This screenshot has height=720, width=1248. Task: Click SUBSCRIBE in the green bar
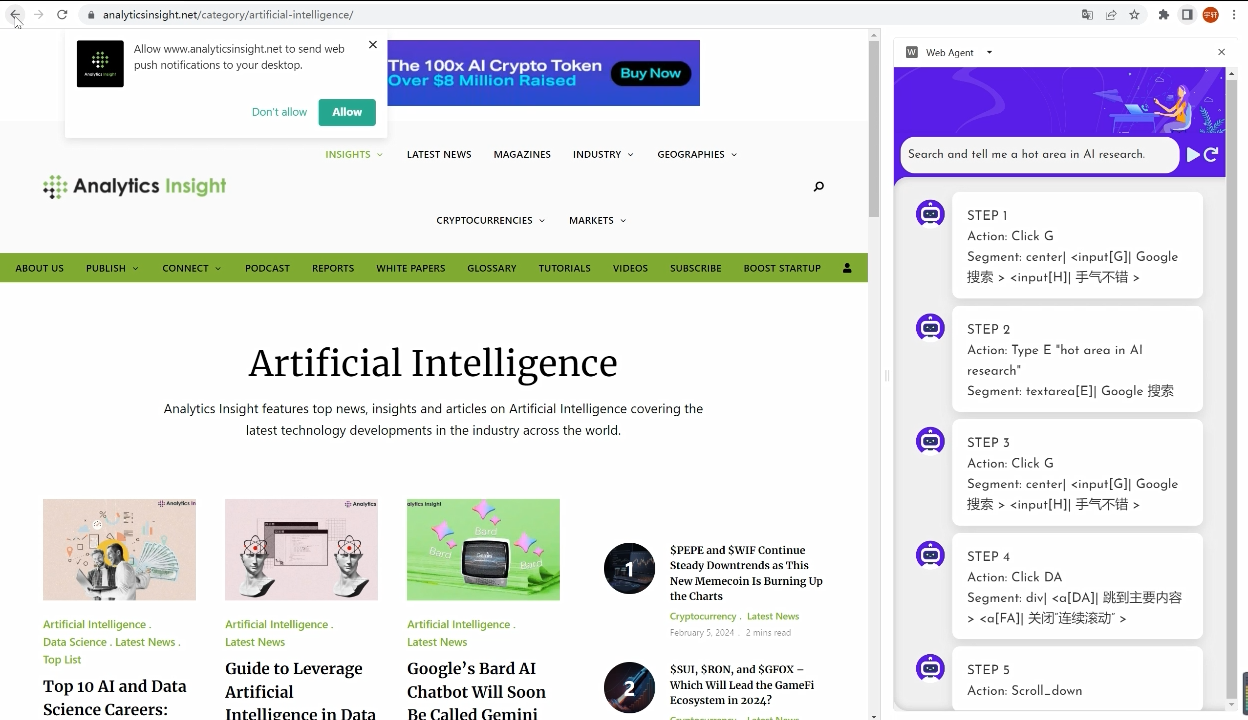696,268
